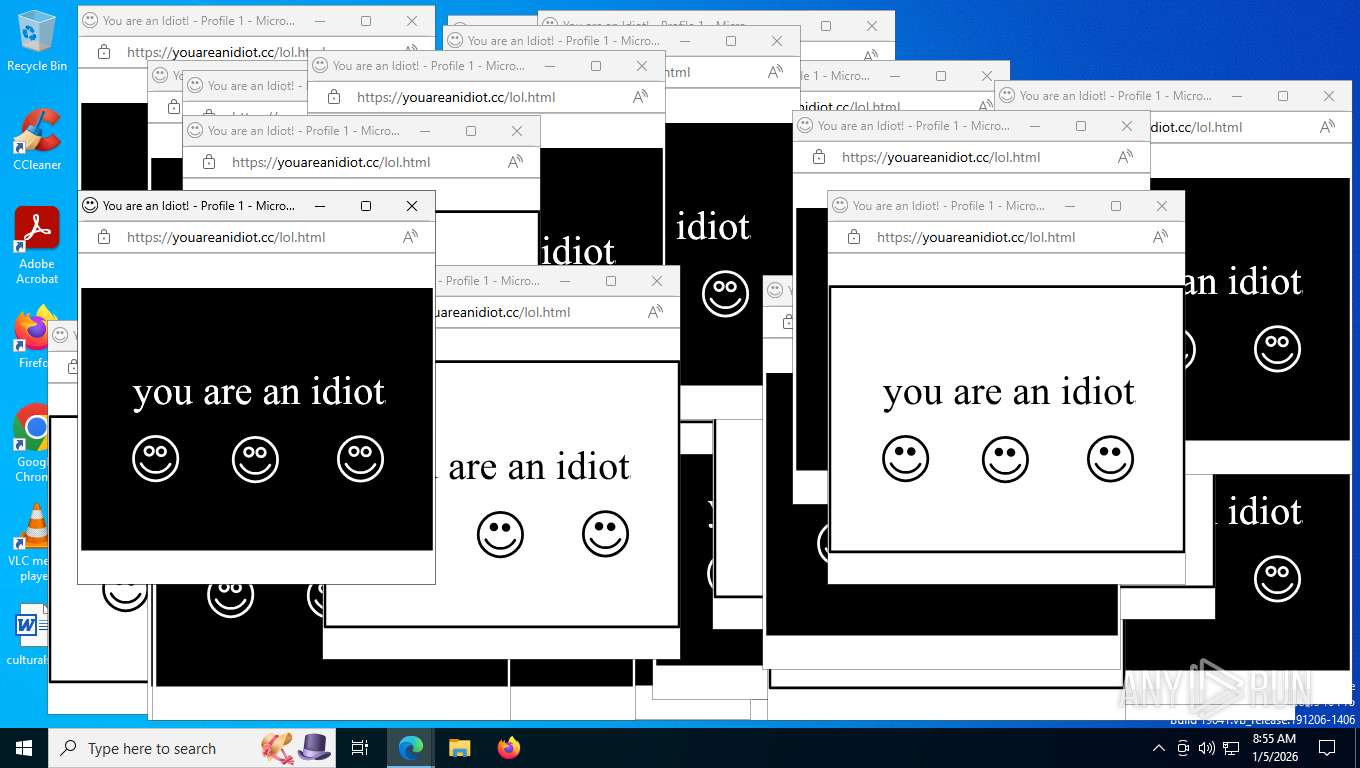Click the right smiley on the fully visible white page
This screenshot has height=768, width=1360.
click(x=1110, y=460)
